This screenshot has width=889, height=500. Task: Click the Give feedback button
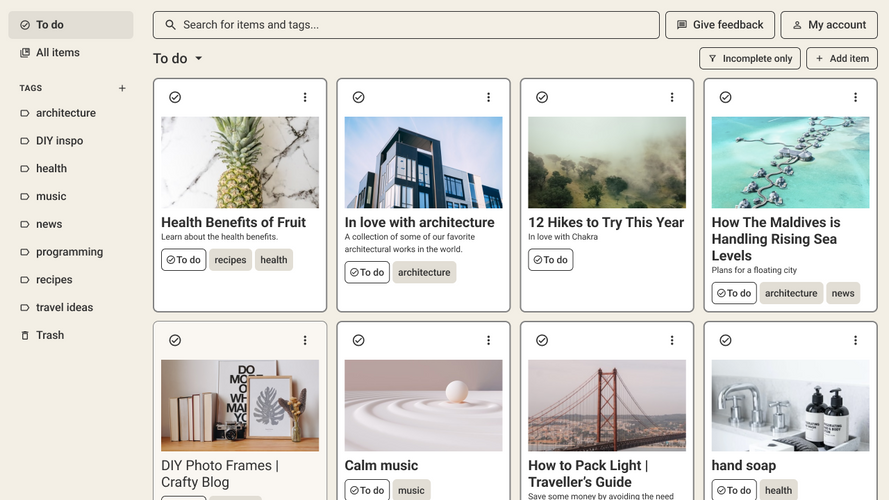point(720,25)
